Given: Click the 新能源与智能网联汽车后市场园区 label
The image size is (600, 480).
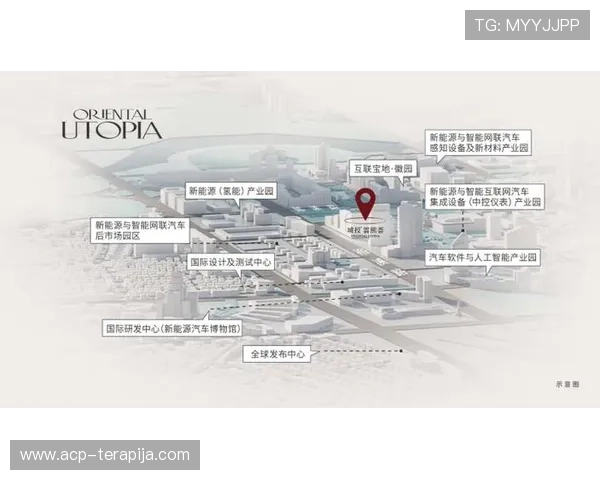Looking at the screenshot, I should tap(139, 231).
